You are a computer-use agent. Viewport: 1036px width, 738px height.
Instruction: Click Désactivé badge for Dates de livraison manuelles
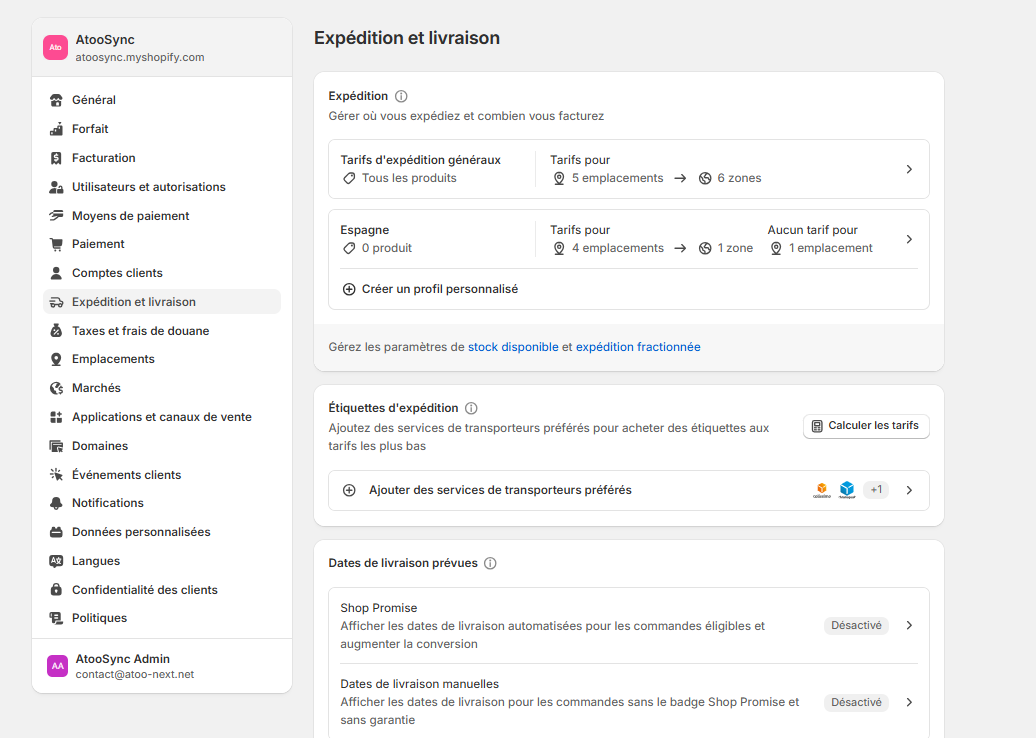[856, 702]
